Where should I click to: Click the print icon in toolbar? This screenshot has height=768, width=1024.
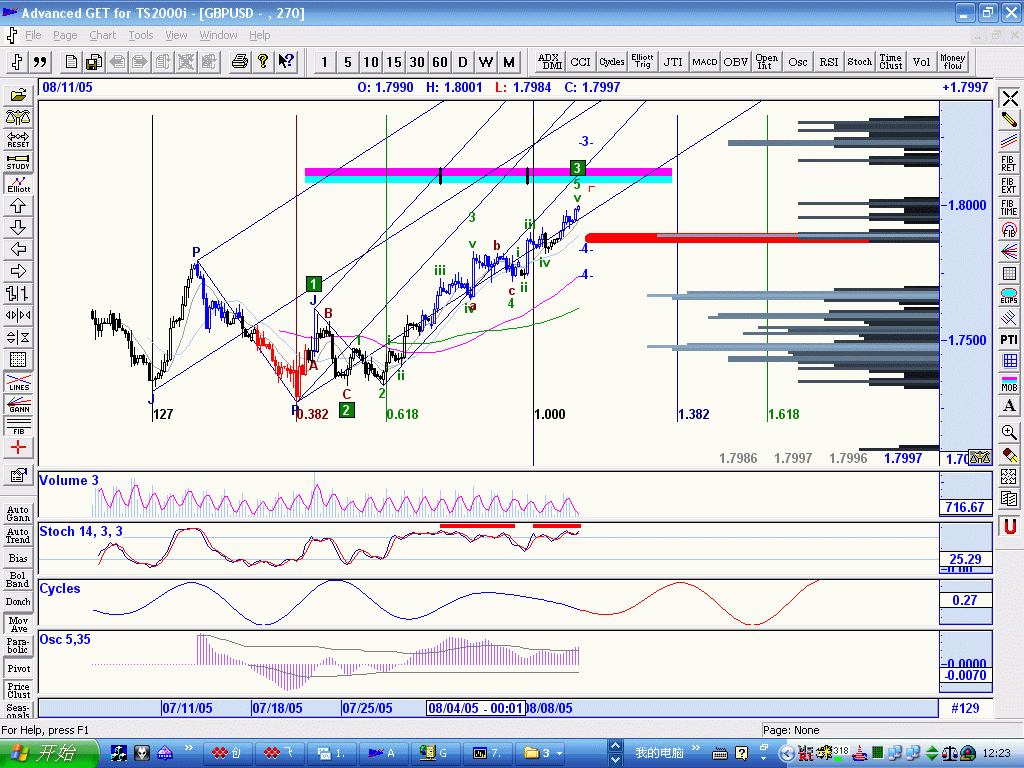[x=240, y=62]
